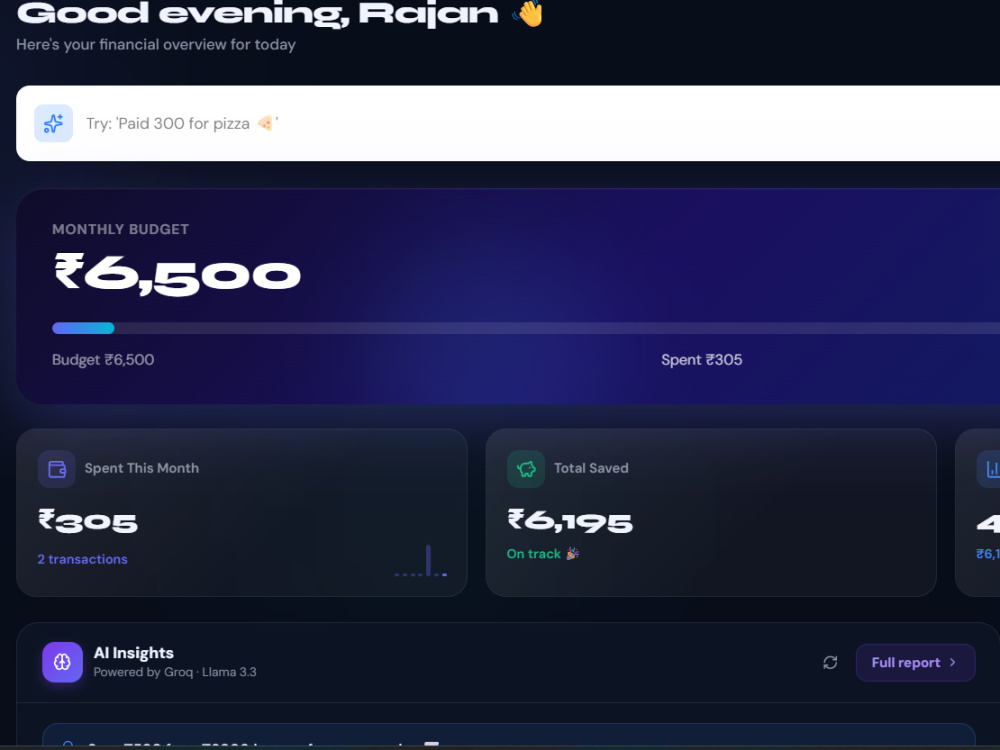Screen dimensions: 1000x750
Task: Click the piggy bank icon on Total Saved
Action: (x=526, y=469)
